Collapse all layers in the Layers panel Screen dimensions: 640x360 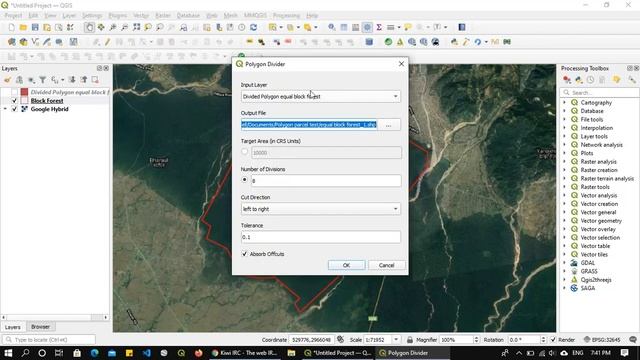84,80
